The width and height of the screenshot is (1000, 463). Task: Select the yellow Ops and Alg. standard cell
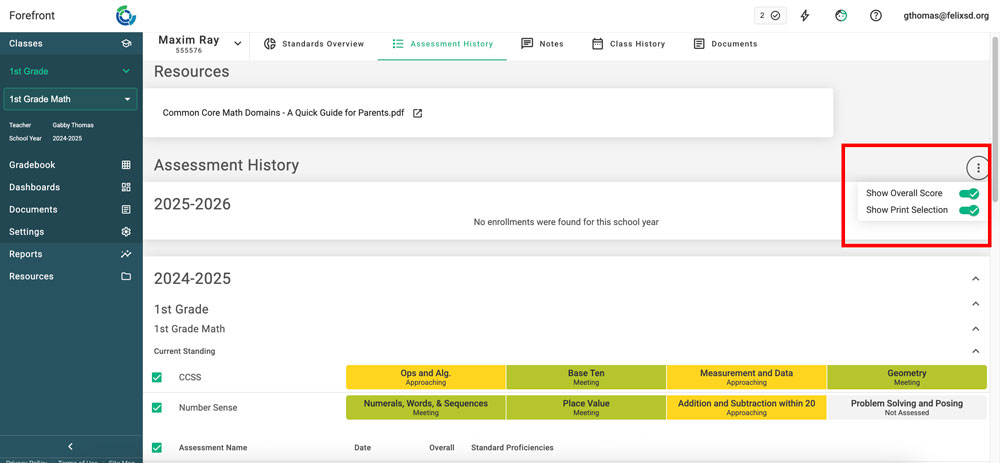425,377
